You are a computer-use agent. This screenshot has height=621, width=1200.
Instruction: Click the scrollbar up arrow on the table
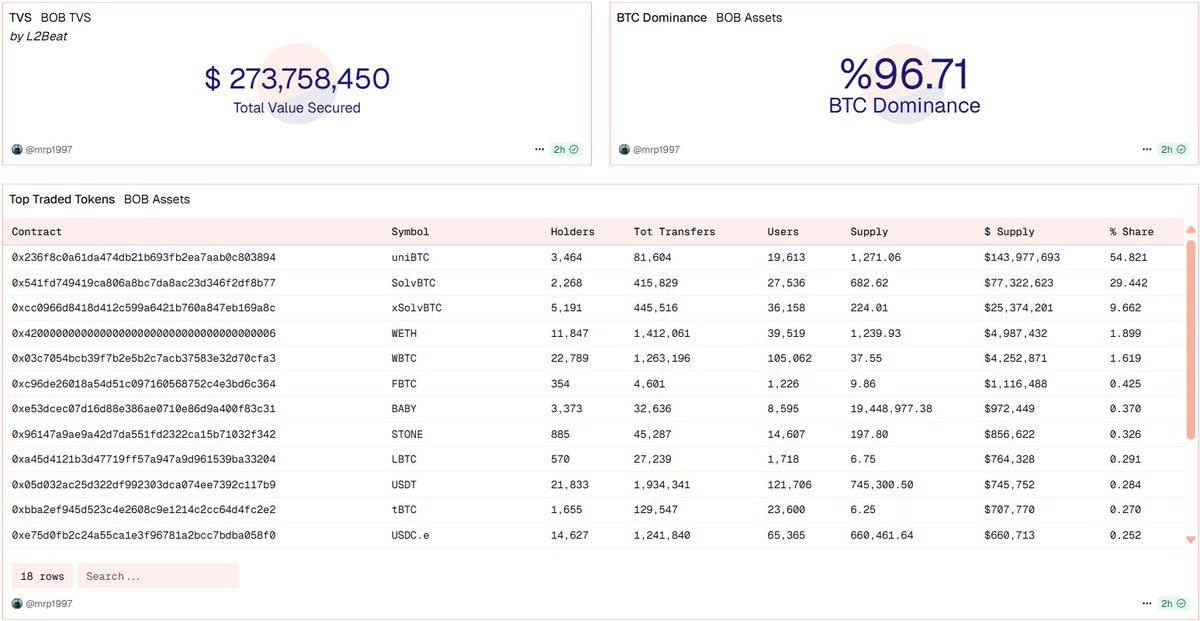click(x=1190, y=228)
